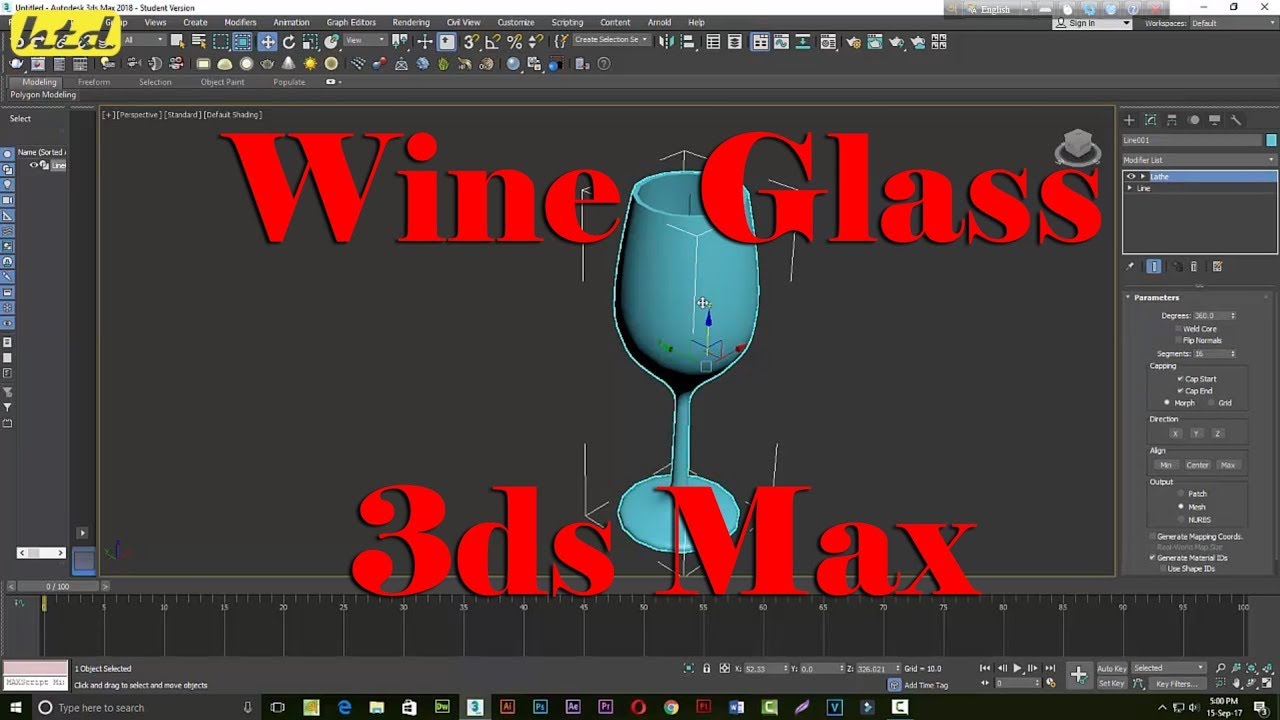This screenshot has height=720, width=1280.
Task: Open the Customize menu
Action: 516,22
